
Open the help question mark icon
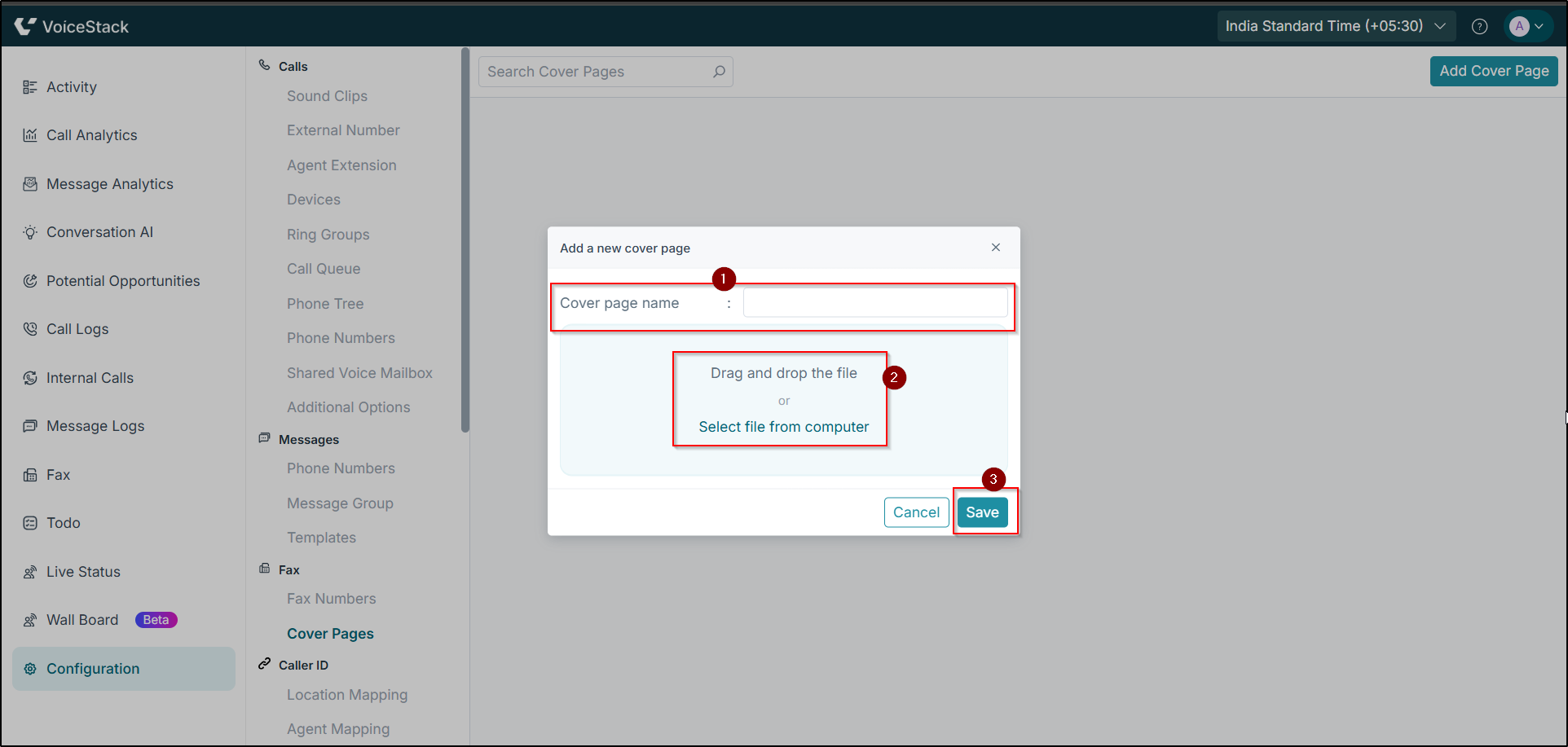(1479, 25)
